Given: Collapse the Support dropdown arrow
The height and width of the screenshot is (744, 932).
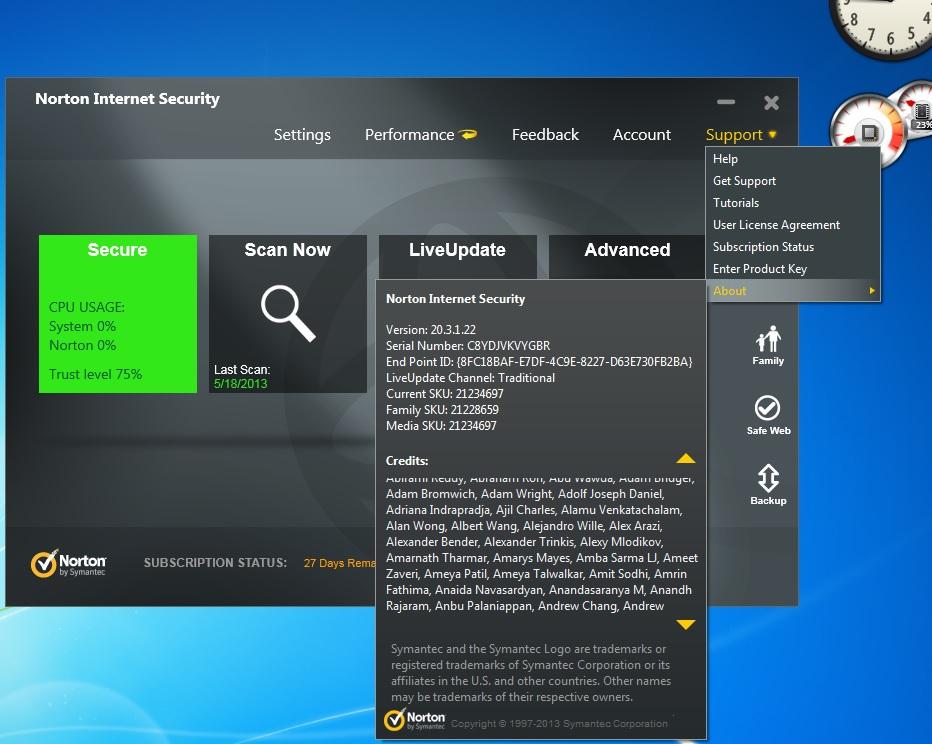Looking at the screenshot, I should [773, 134].
